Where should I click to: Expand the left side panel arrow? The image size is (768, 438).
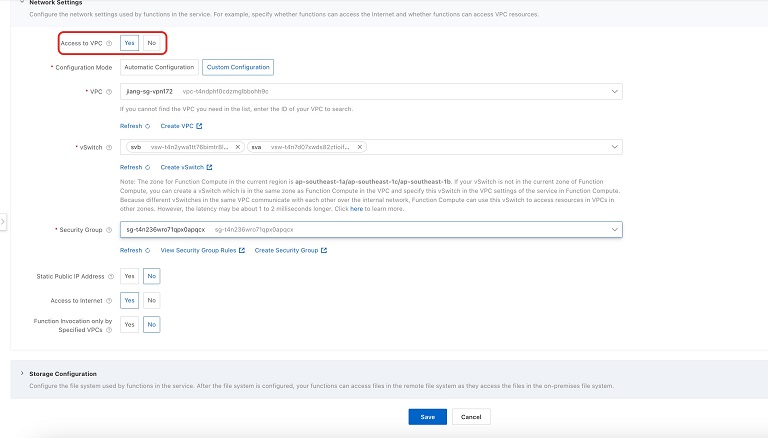tap(2, 222)
